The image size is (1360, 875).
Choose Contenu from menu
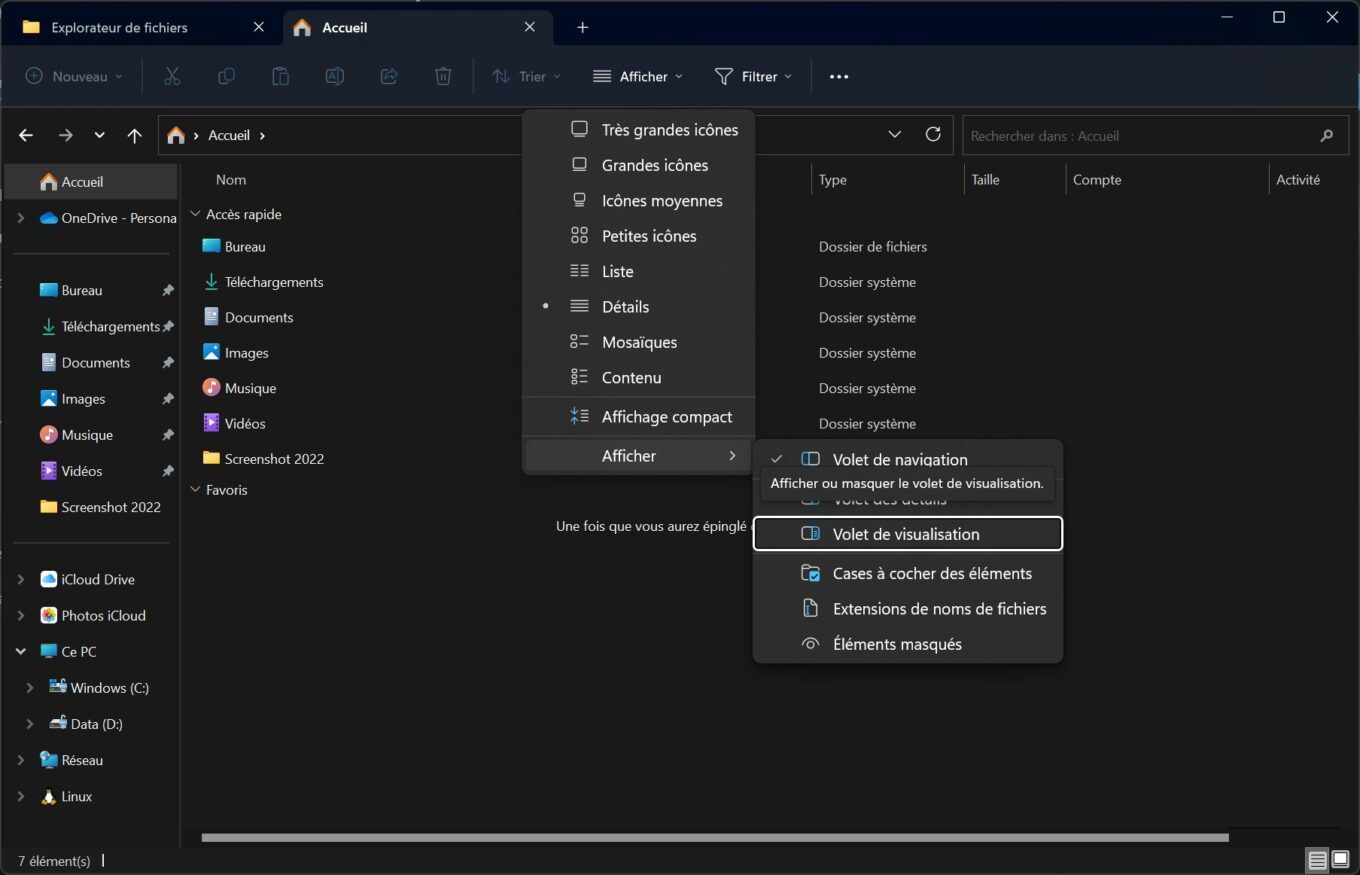click(x=638, y=377)
